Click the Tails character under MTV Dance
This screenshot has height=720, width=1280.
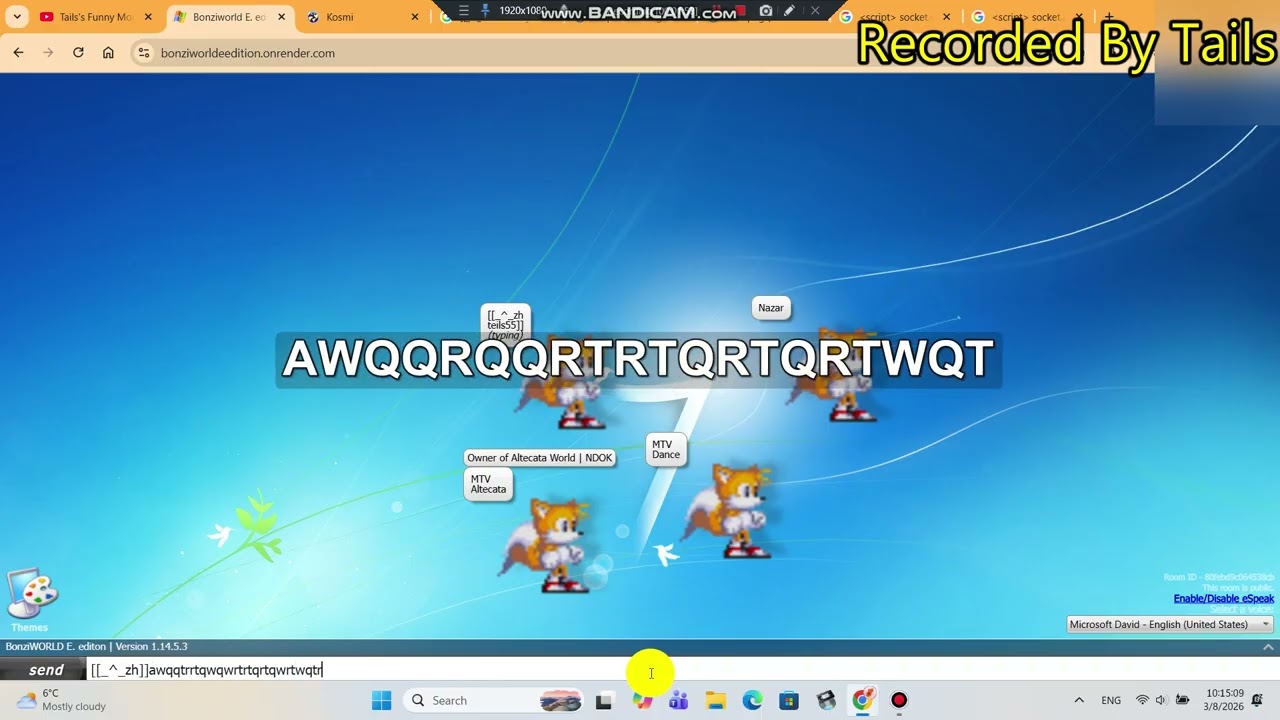click(x=728, y=511)
